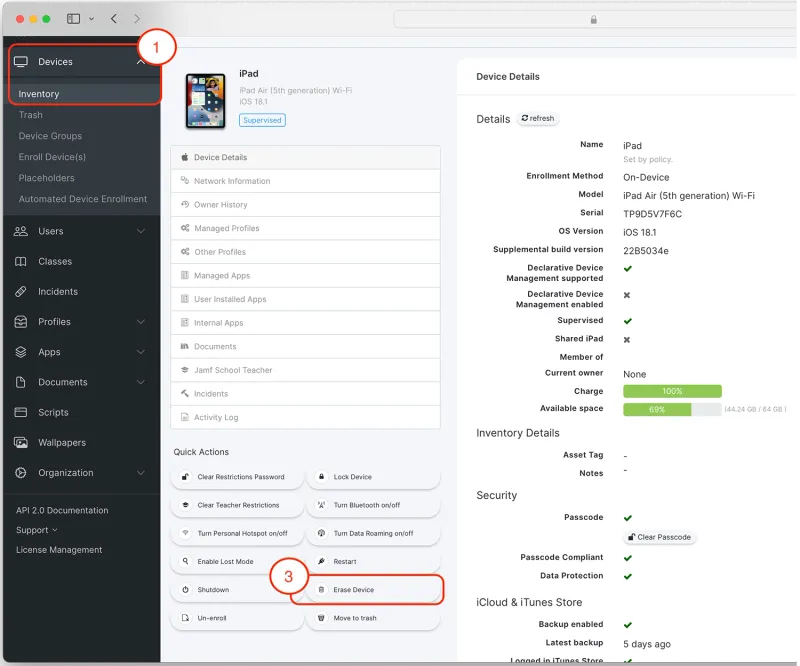The height and width of the screenshot is (666, 800).
Task: Click the magnifier icon on Enable Lost Mode
Action: point(185,561)
